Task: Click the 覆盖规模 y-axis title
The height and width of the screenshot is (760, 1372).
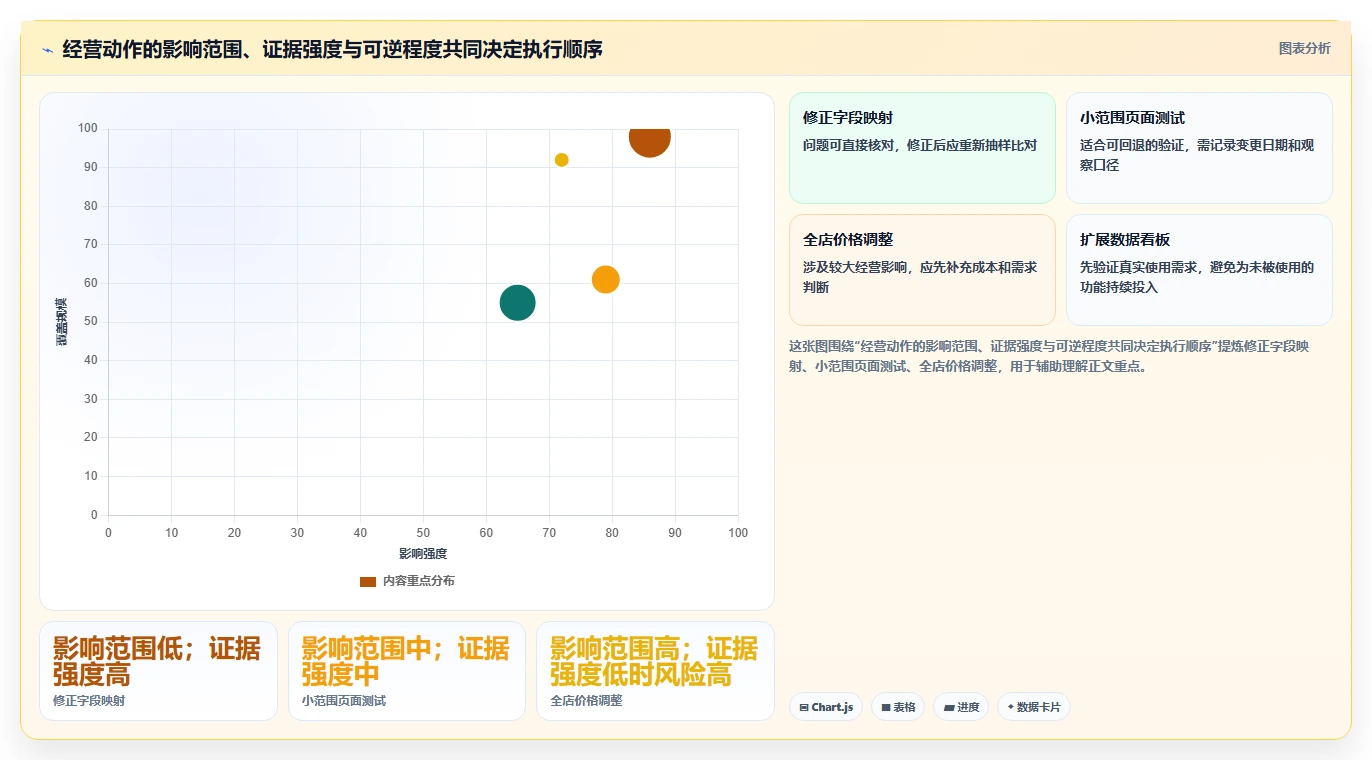Action: click(x=61, y=322)
